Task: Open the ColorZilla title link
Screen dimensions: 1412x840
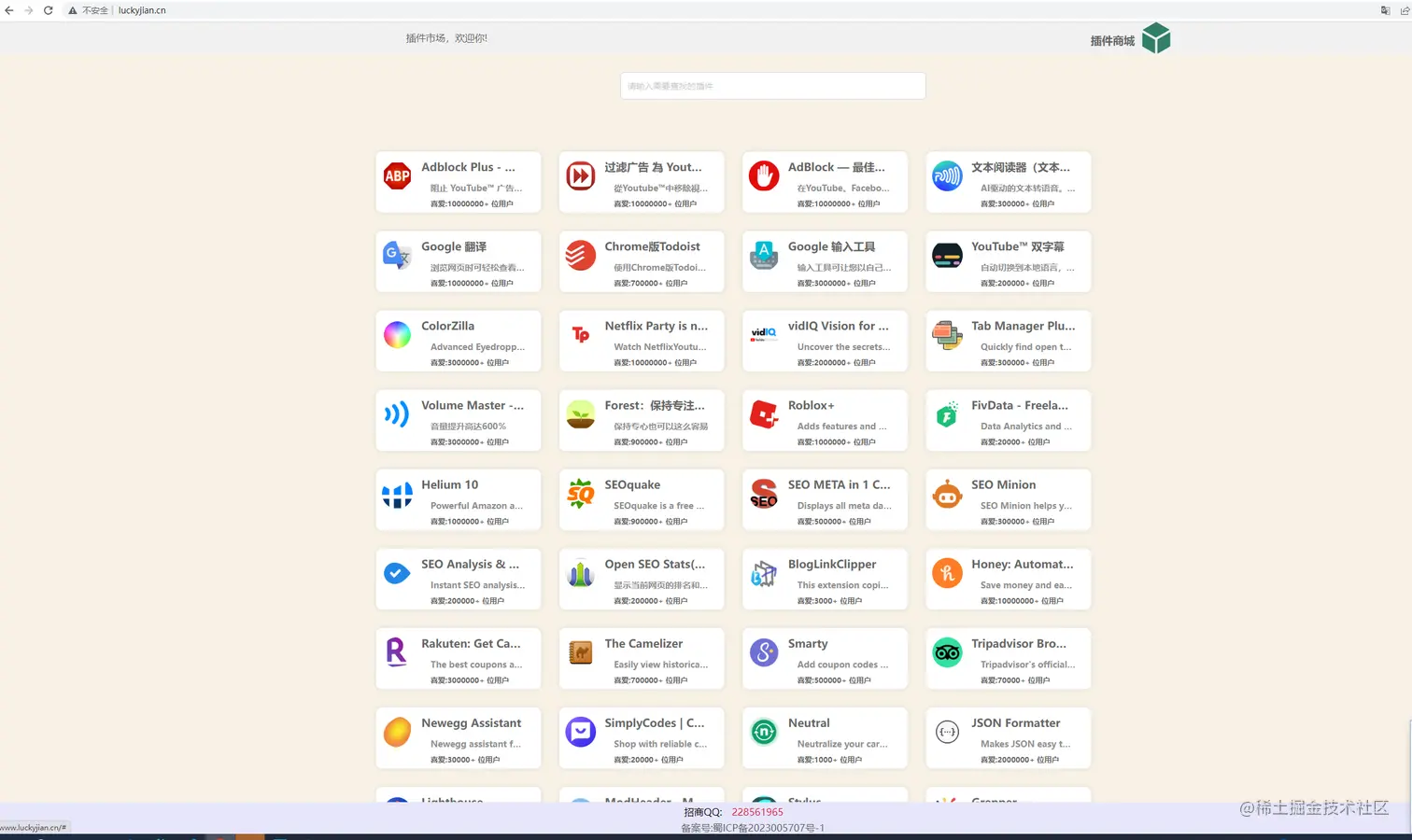Action: click(x=447, y=326)
